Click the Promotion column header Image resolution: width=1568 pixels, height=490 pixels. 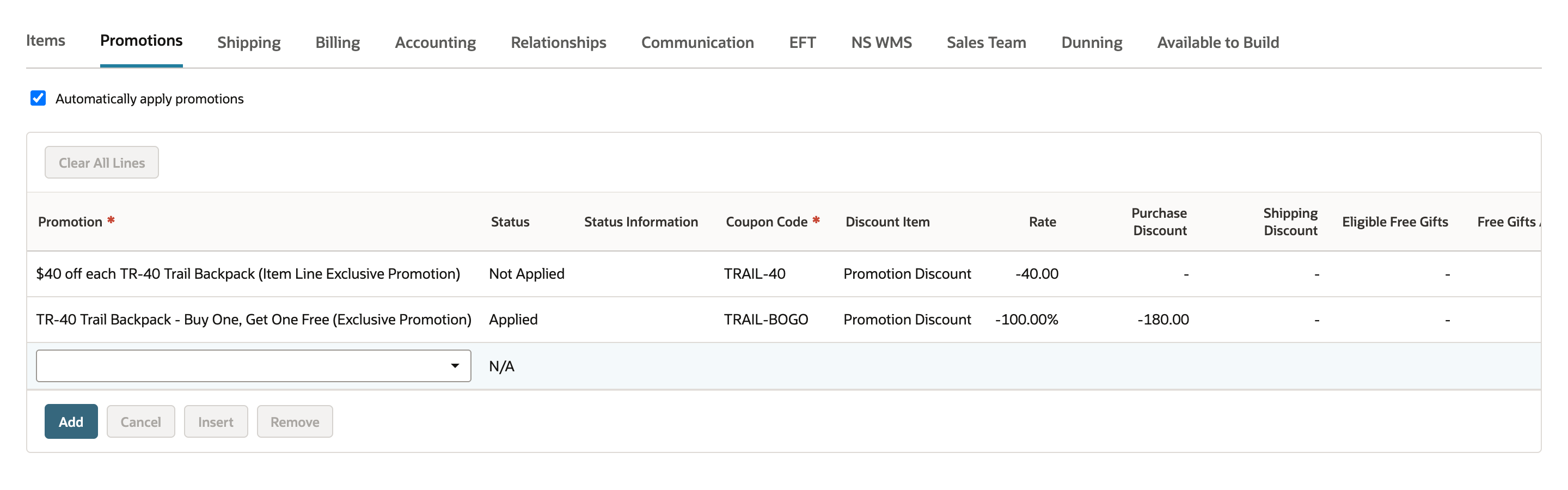tap(70, 222)
